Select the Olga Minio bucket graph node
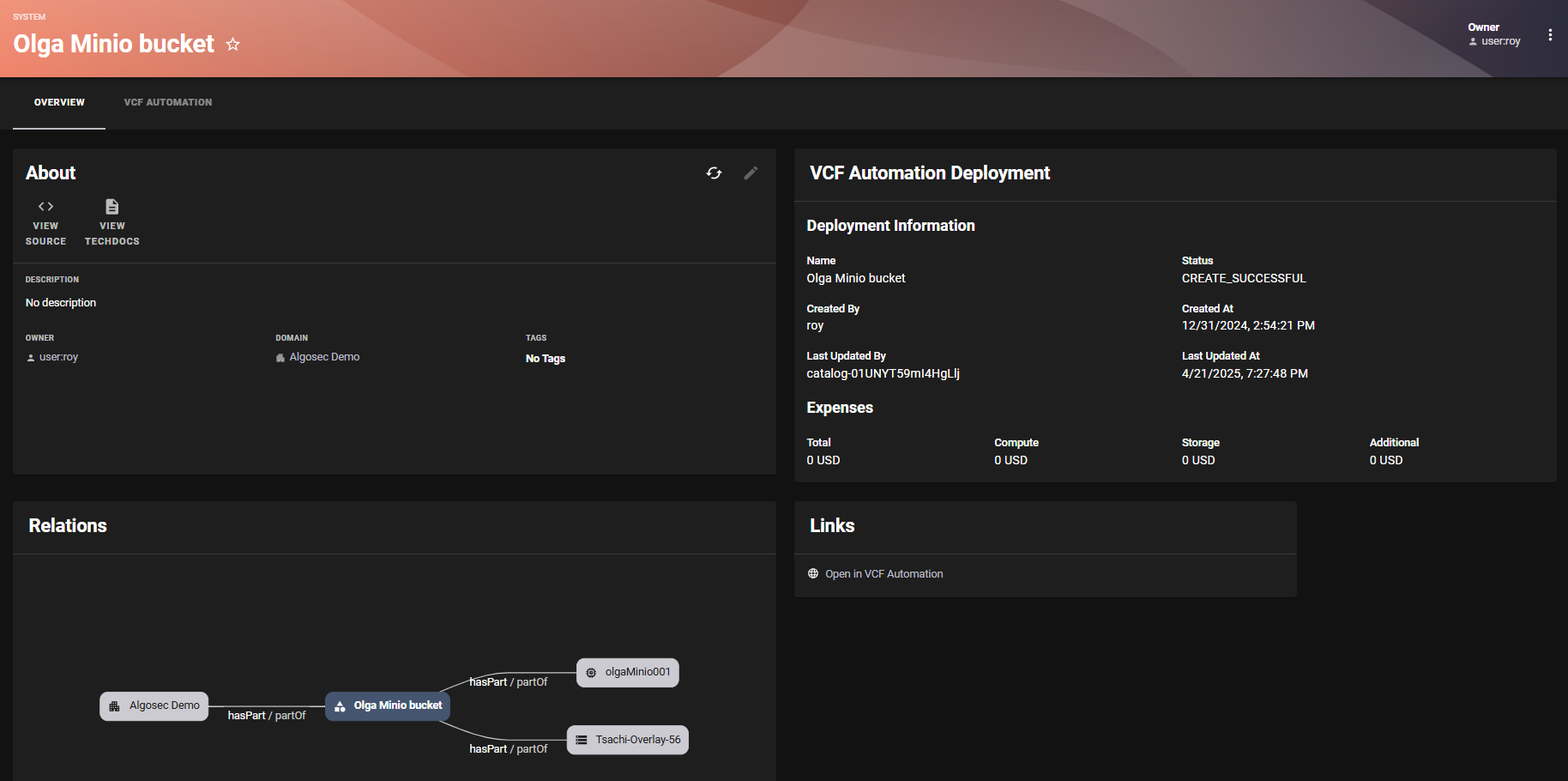This screenshot has width=1568, height=781. [388, 705]
